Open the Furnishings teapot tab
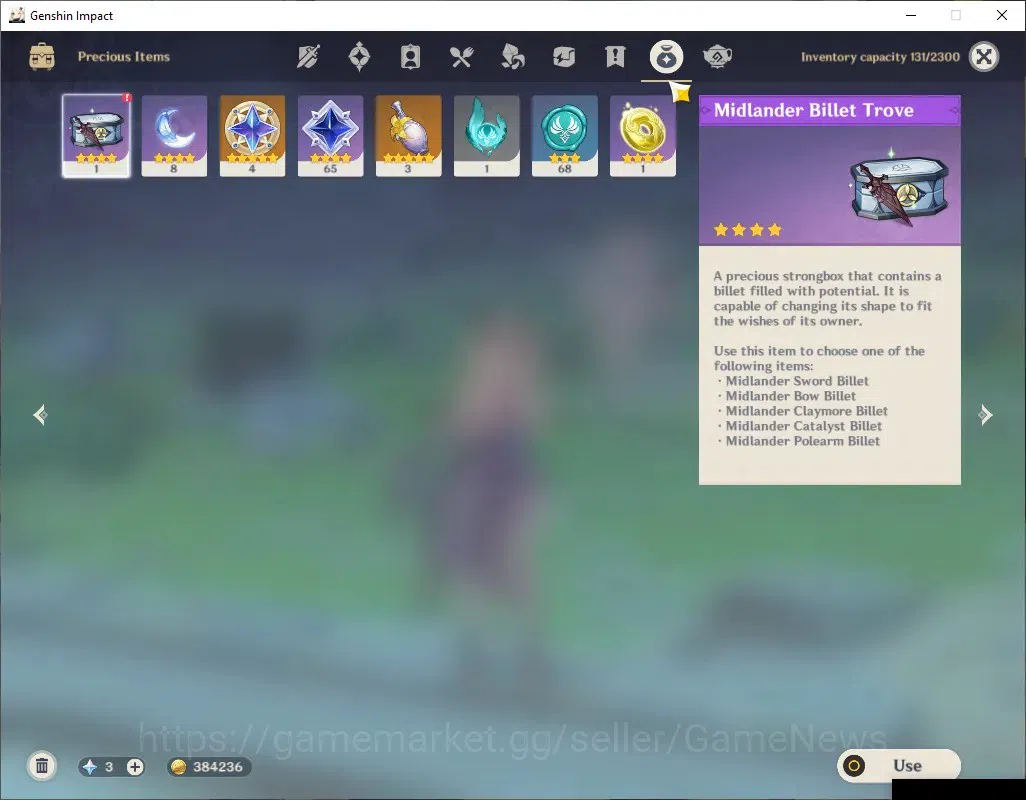Image resolution: width=1026 pixels, height=800 pixels. [717, 57]
